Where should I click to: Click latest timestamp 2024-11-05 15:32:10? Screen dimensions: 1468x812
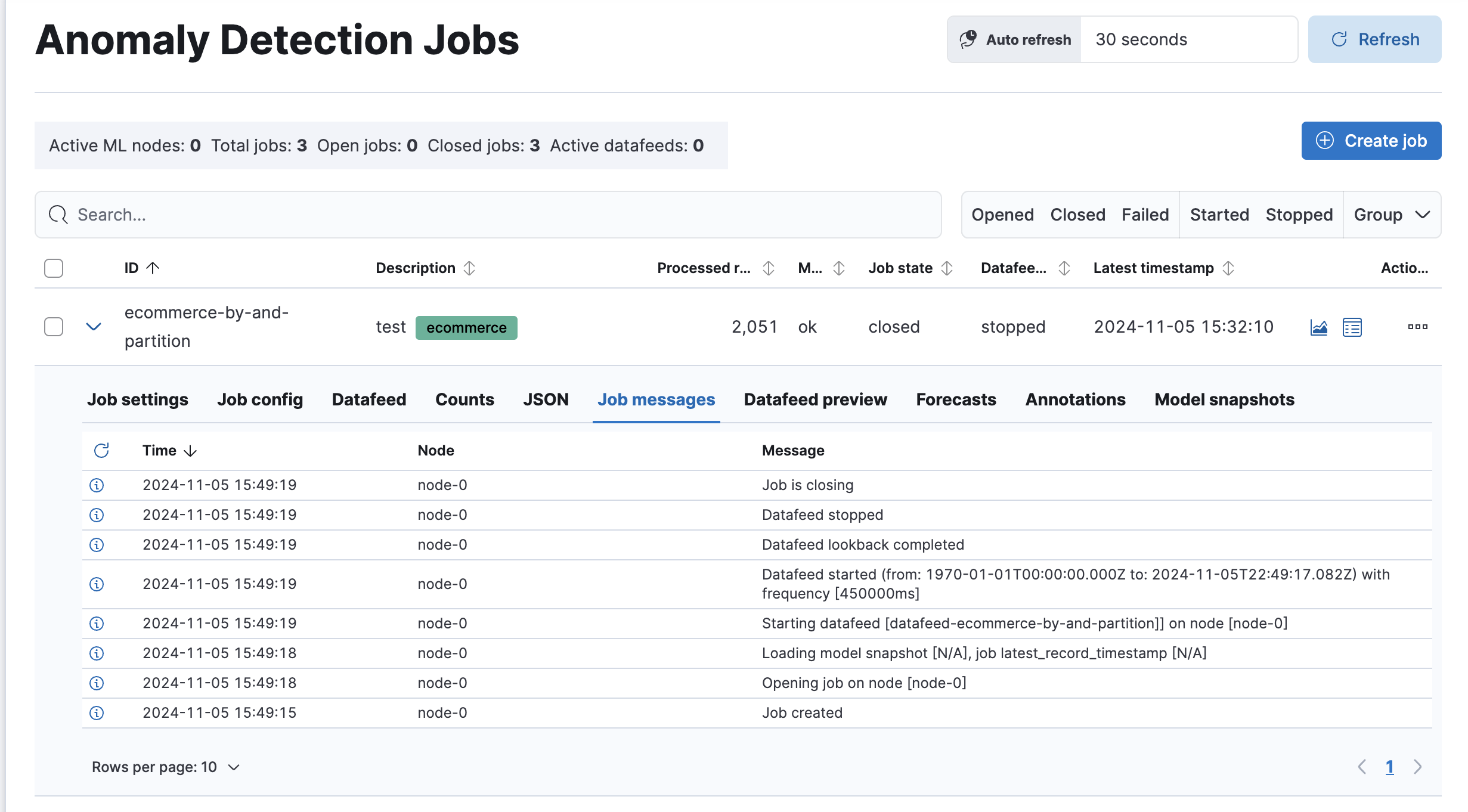tap(1184, 327)
